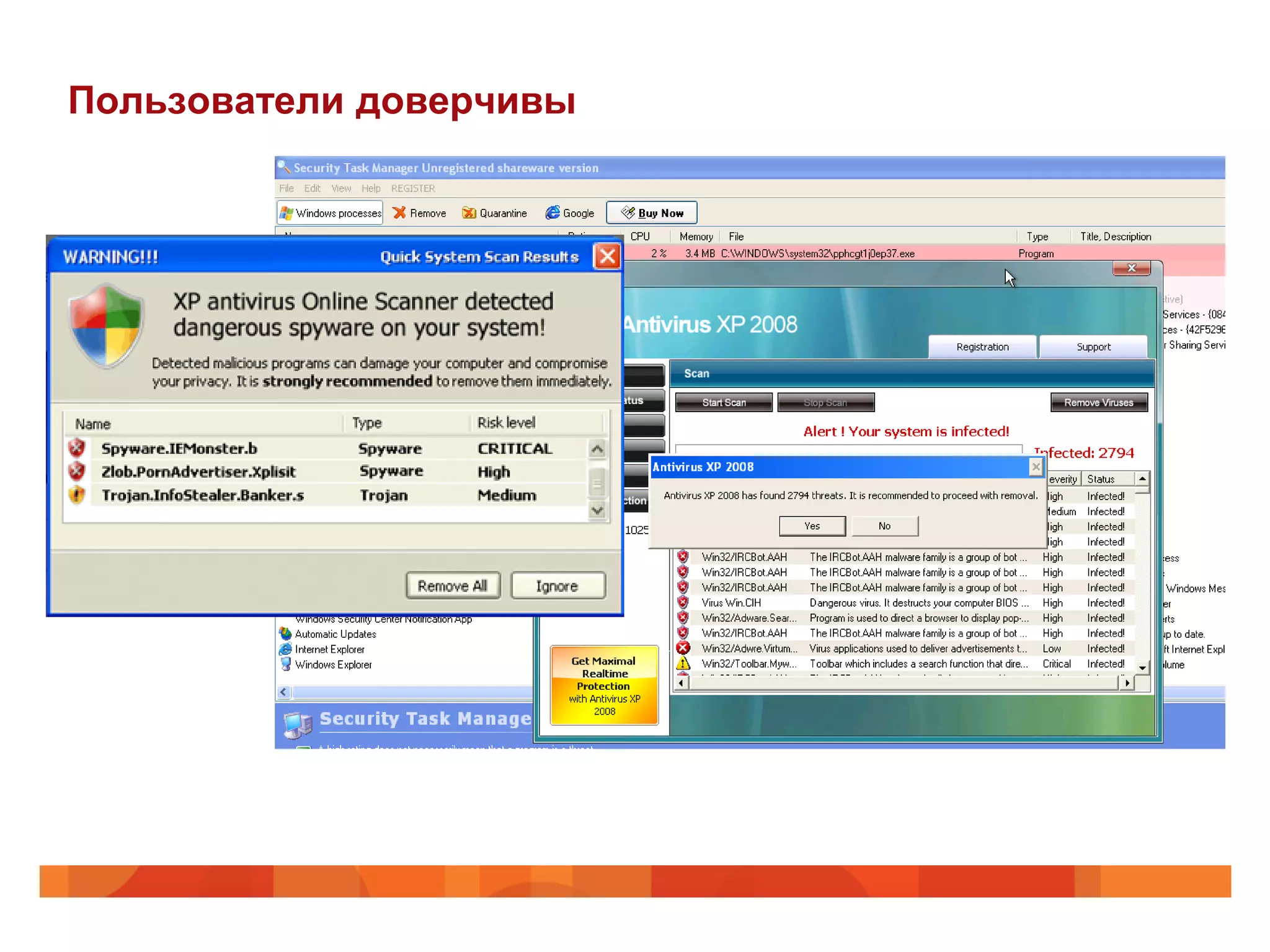Click the Remove toolbar button with red X
This screenshot has width=1270, height=952.
420,213
